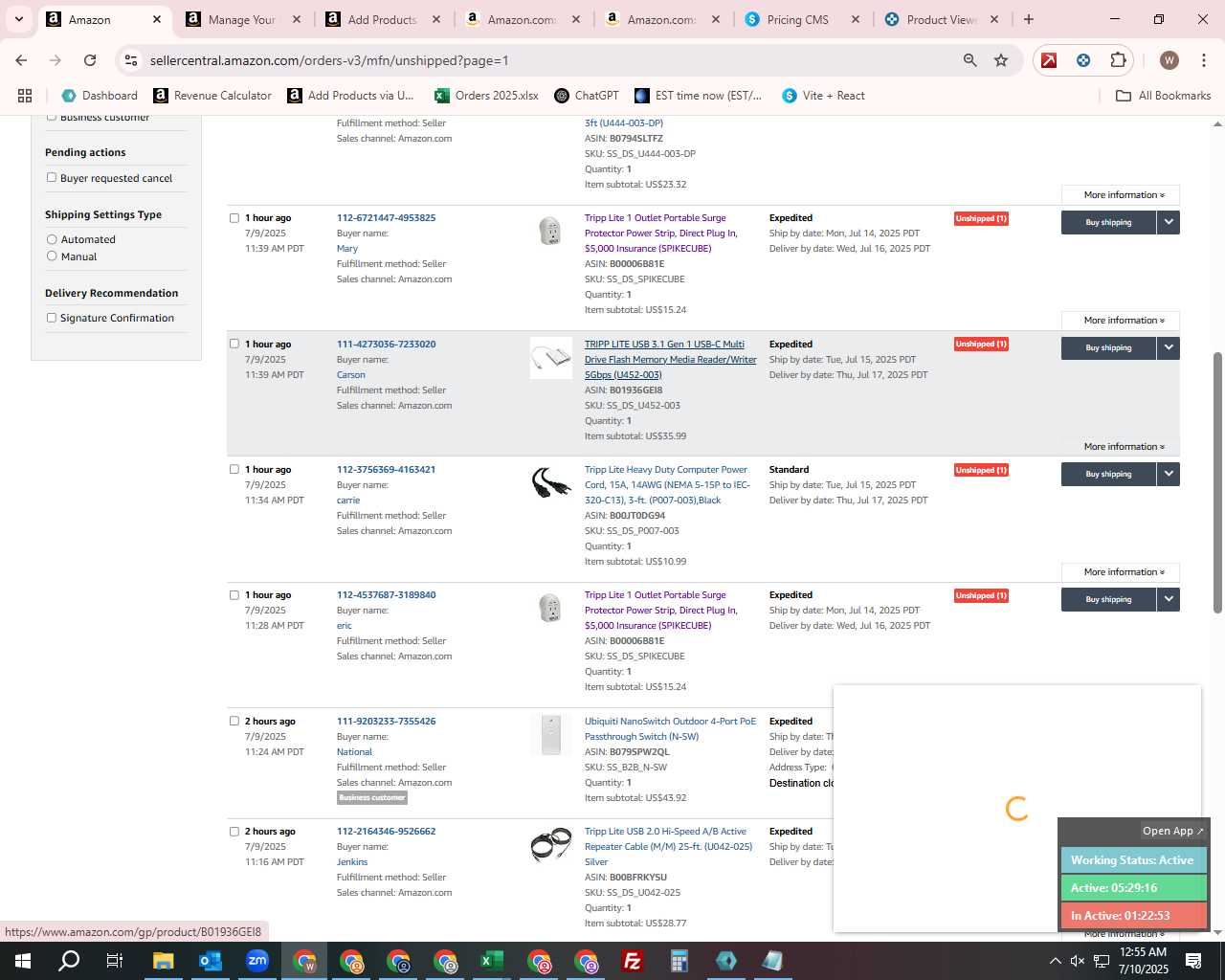The width and height of the screenshot is (1225, 980).
Task: Open the ChatGPT bookmark
Action: click(x=587, y=96)
